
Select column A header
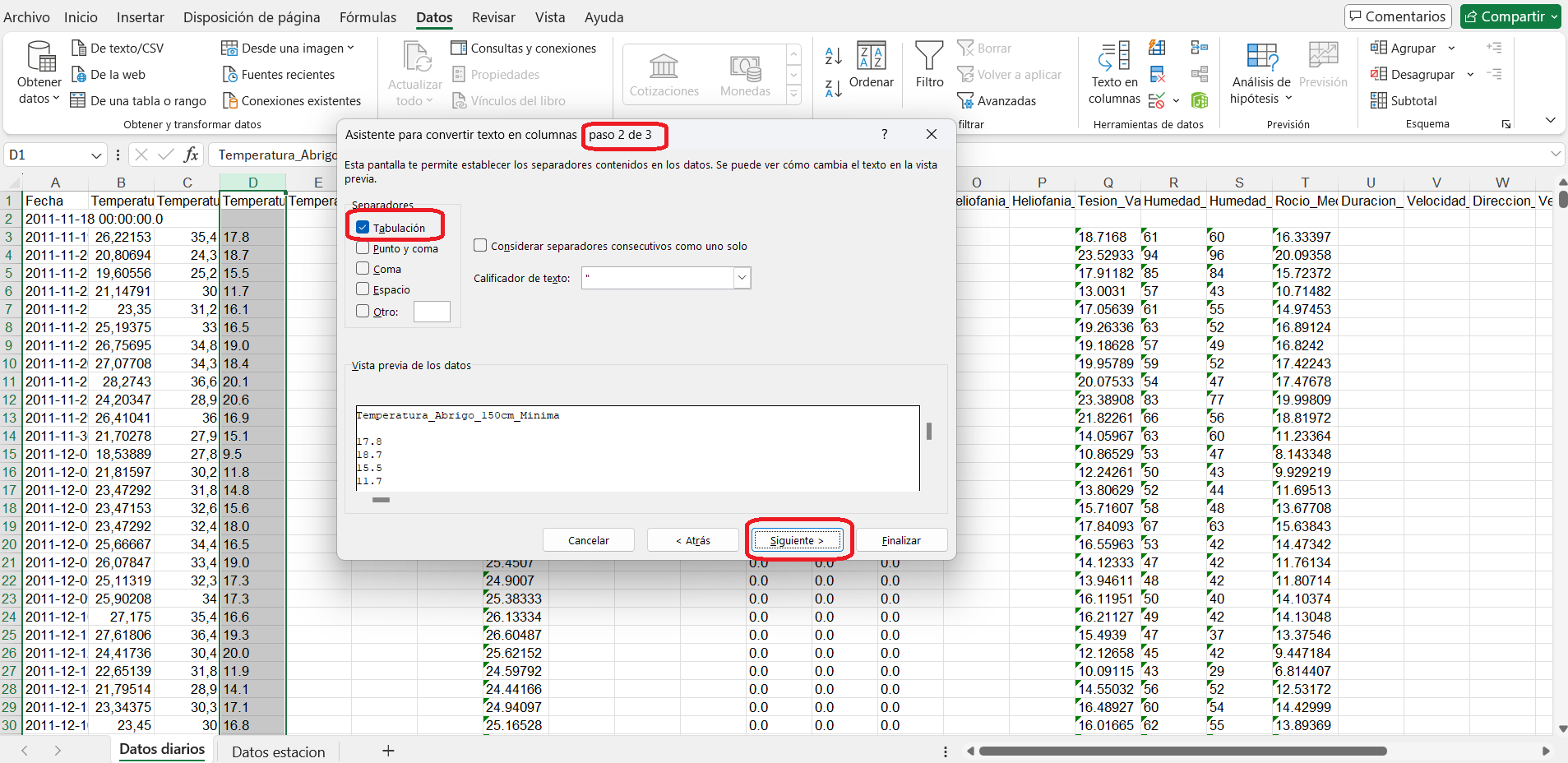tap(55, 182)
